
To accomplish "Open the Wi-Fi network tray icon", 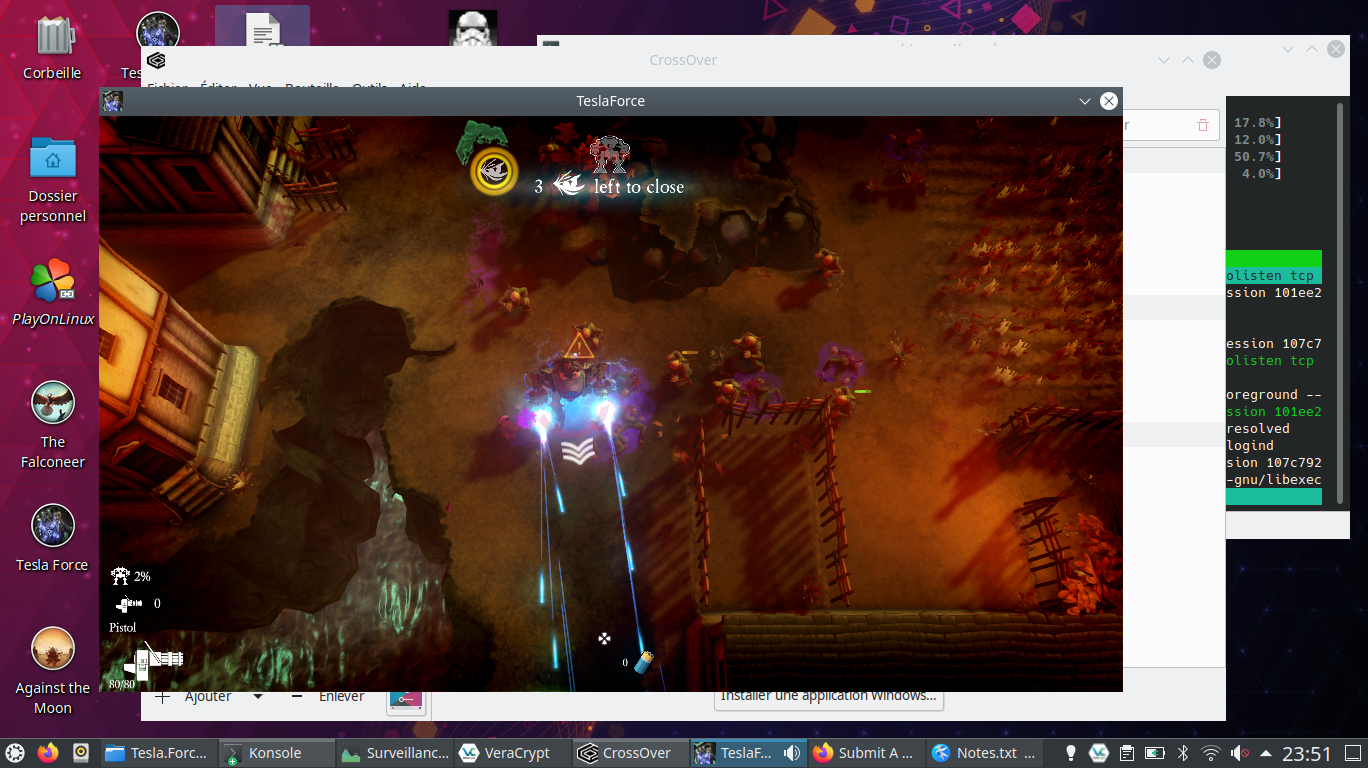I will pyautogui.click(x=1211, y=753).
